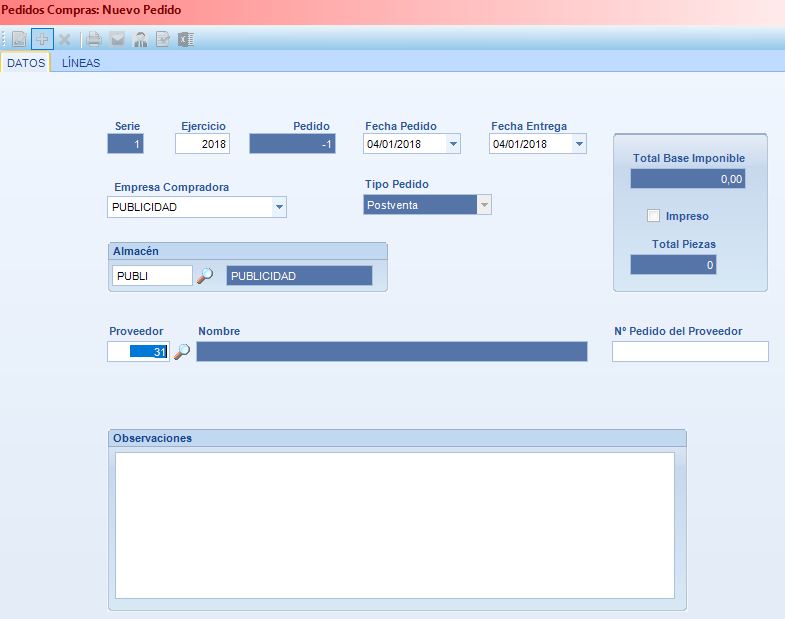Toggle the Impreso checkbox
This screenshot has height=619, width=785.
[x=654, y=216]
